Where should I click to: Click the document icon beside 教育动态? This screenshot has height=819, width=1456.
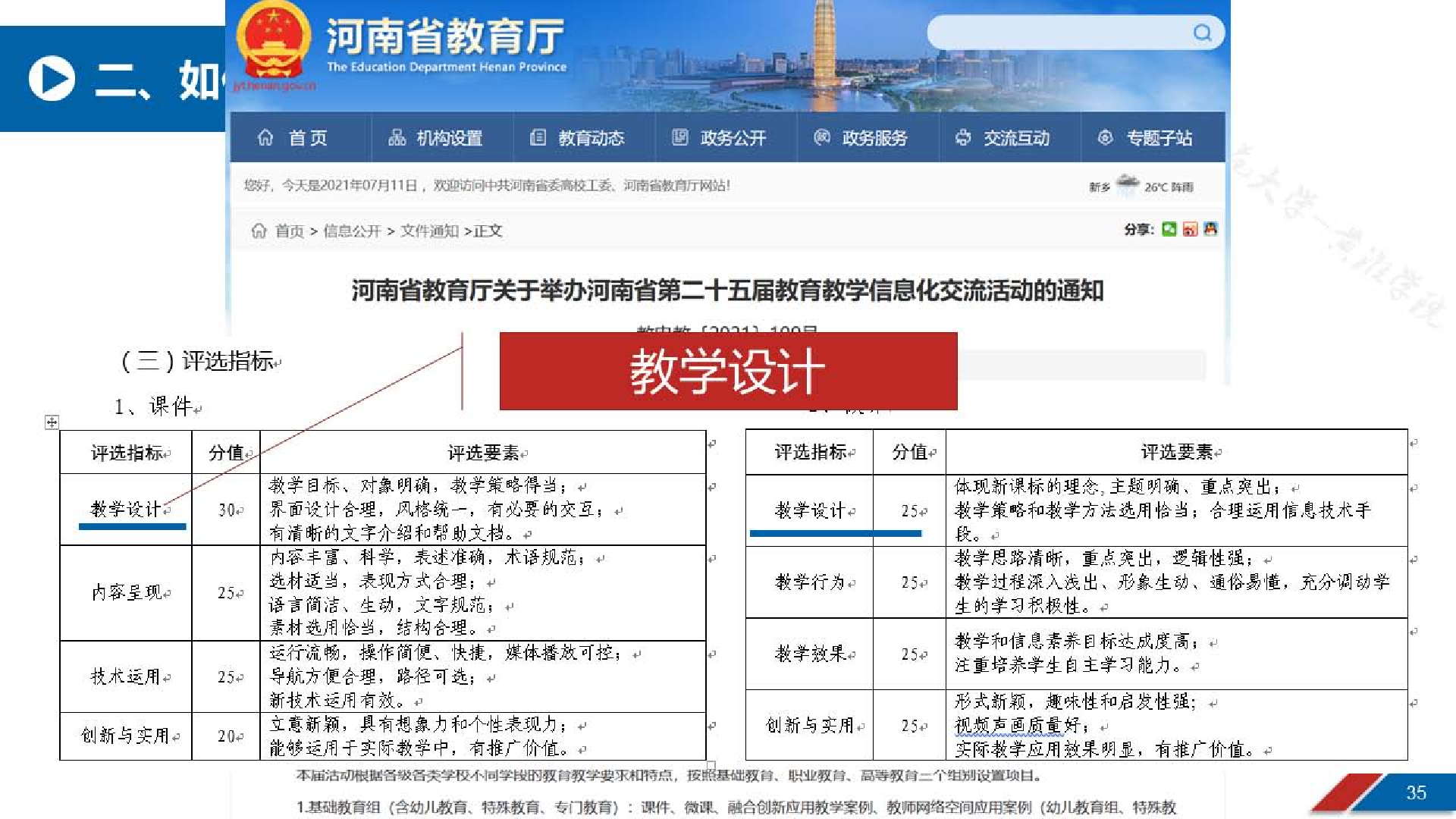tap(538, 137)
